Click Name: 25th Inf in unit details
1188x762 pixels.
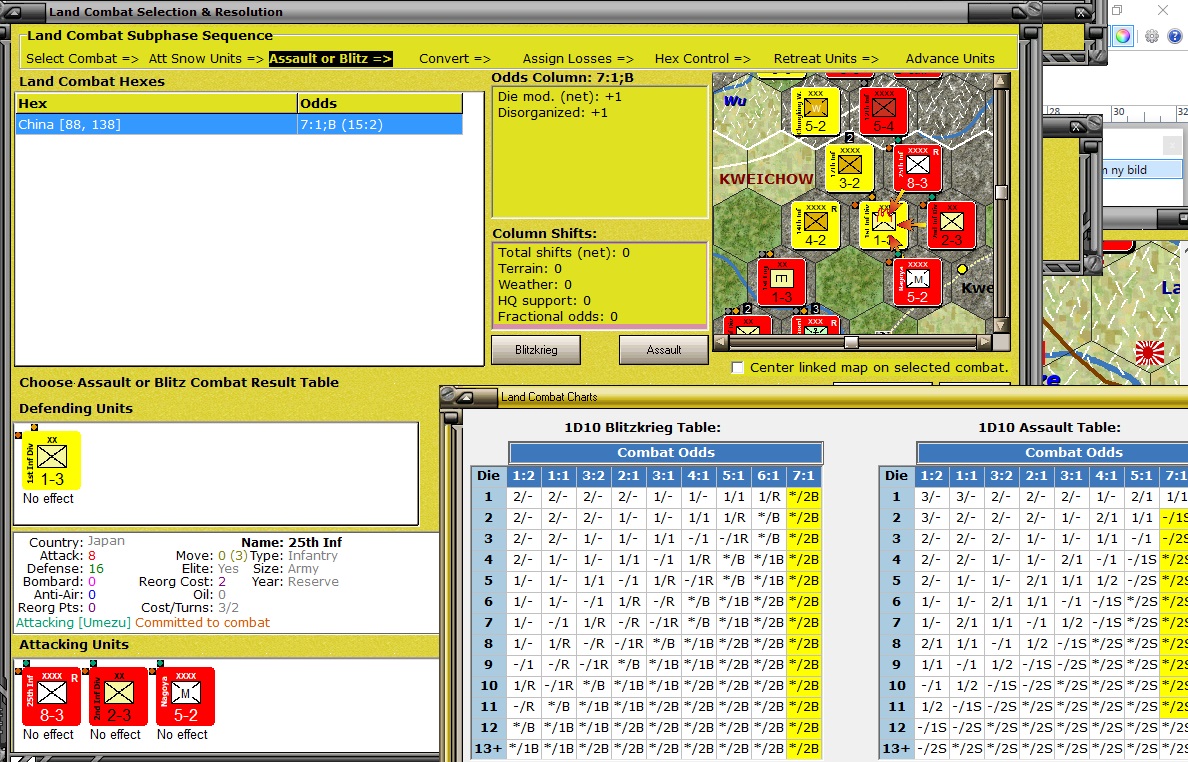coord(291,542)
